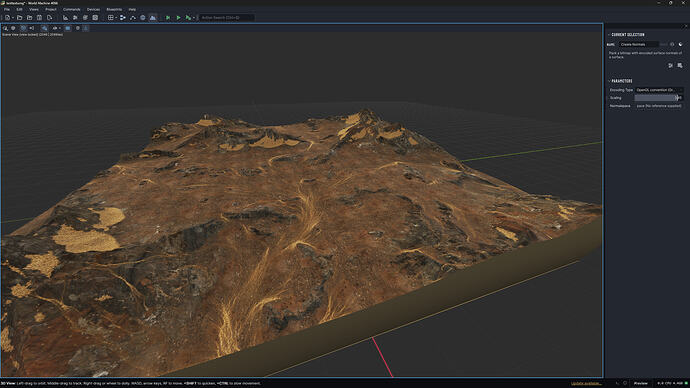Click the Normalspace input value field
The width and height of the screenshot is (690, 388).
click(x=659, y=106)
